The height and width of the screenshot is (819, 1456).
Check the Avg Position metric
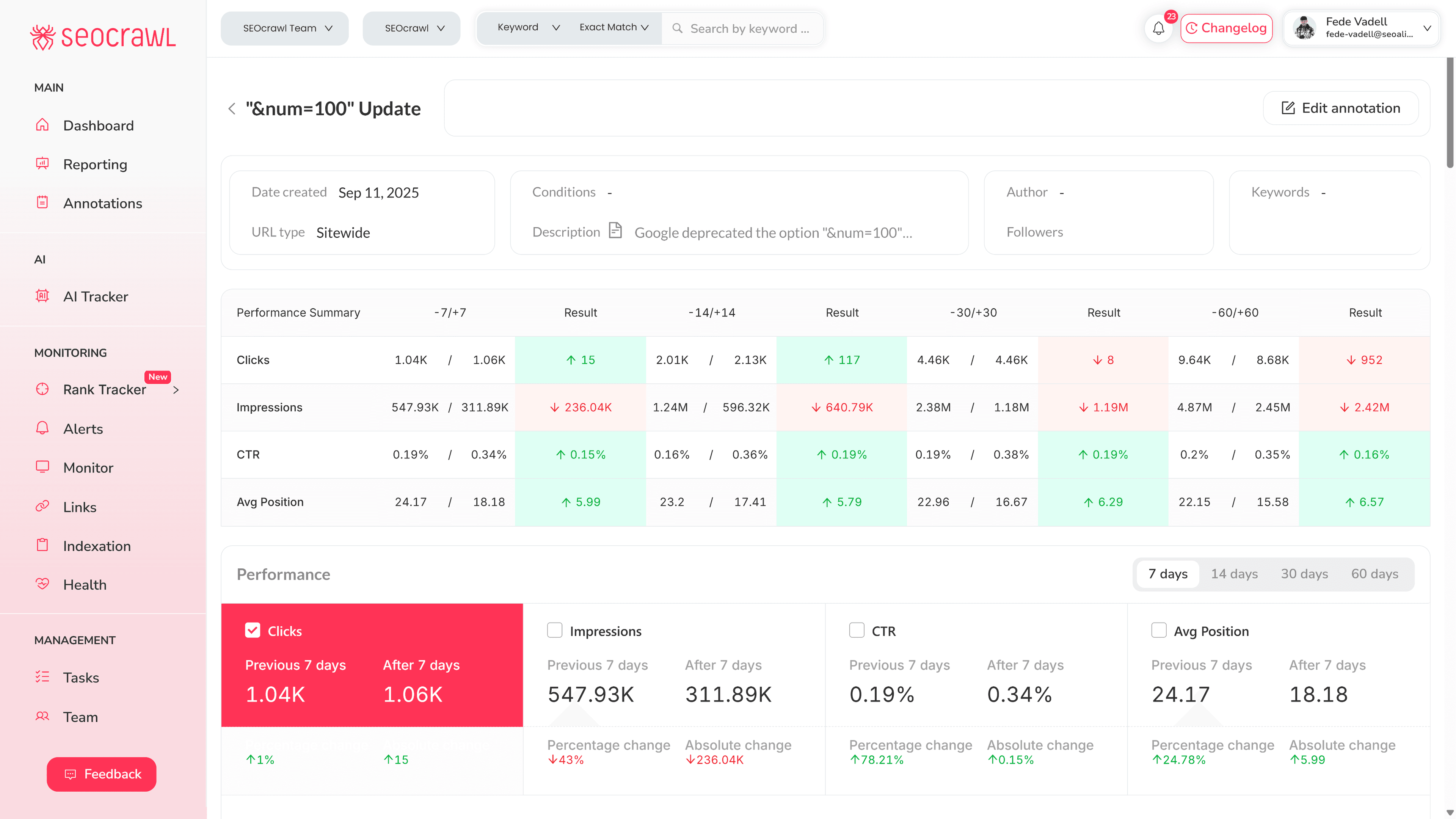1159,630
